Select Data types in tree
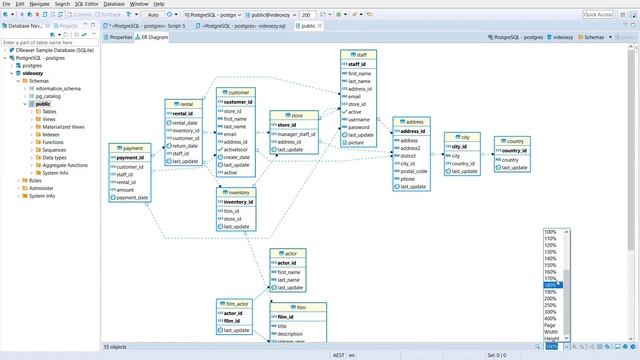The image size is (640, 360). [54, 158]
